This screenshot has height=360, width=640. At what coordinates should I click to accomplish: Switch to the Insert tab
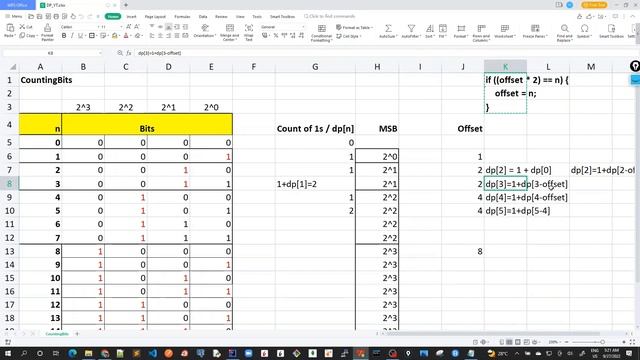pos(131,17)
